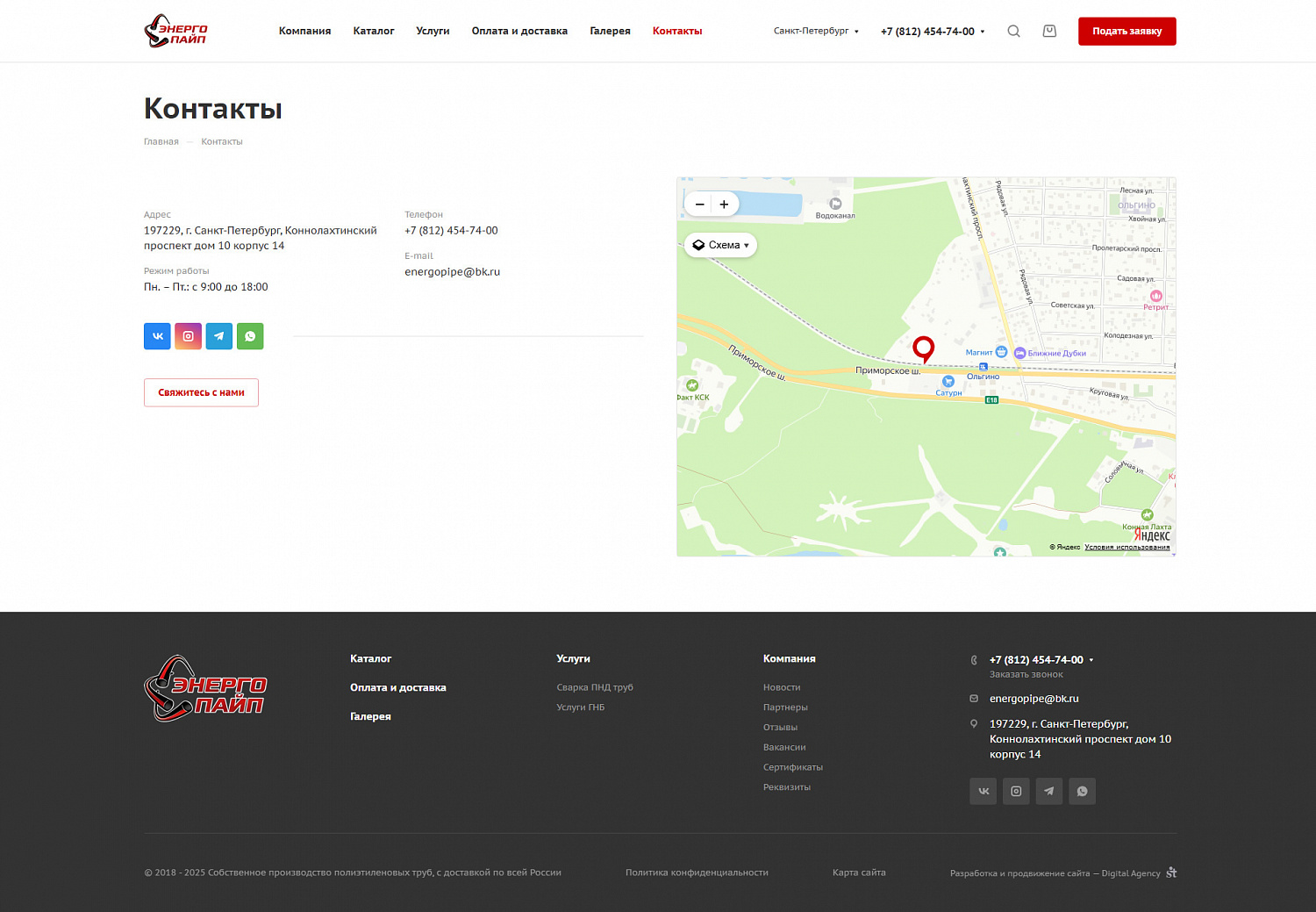Open the Услуги menu item

(433, 31)
